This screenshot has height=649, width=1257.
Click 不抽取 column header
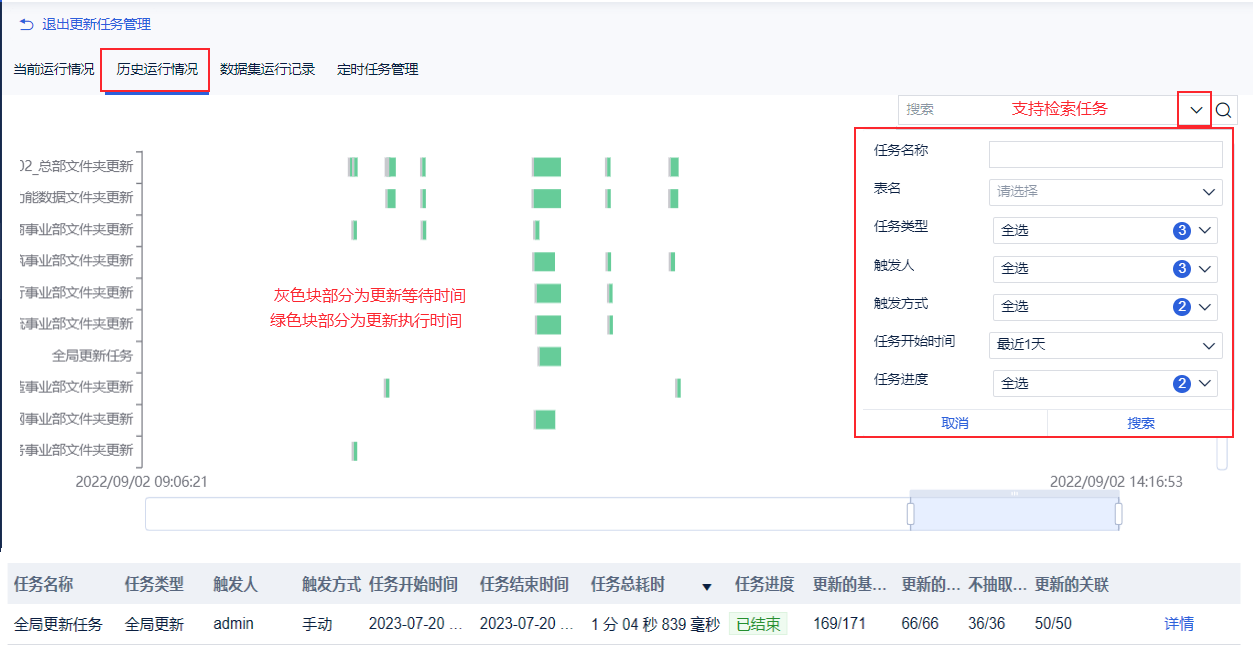coord(997,585)
